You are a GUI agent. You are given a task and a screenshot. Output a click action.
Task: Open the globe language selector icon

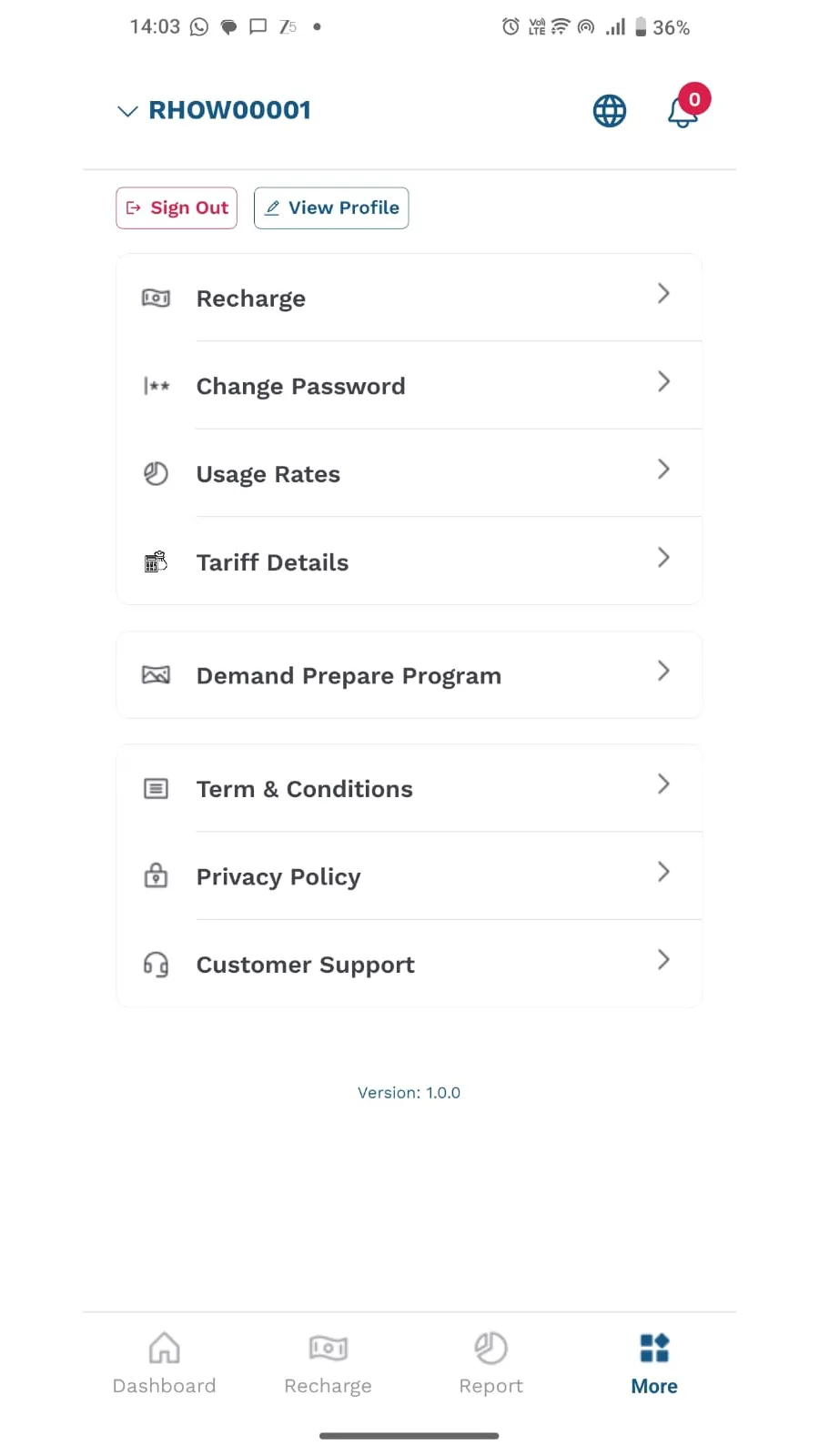tap(609, 111)
